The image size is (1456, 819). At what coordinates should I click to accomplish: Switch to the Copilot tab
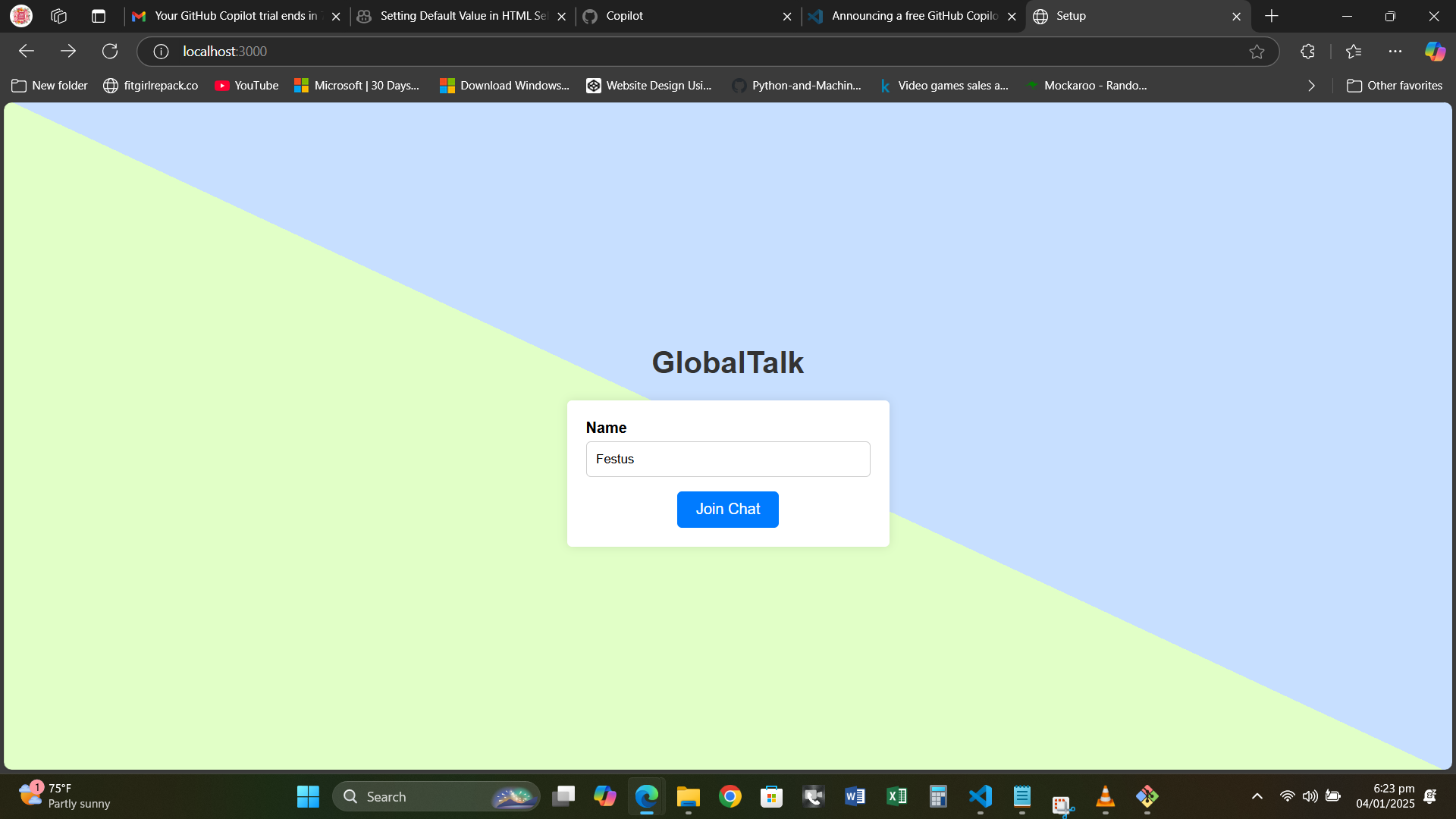682,16
